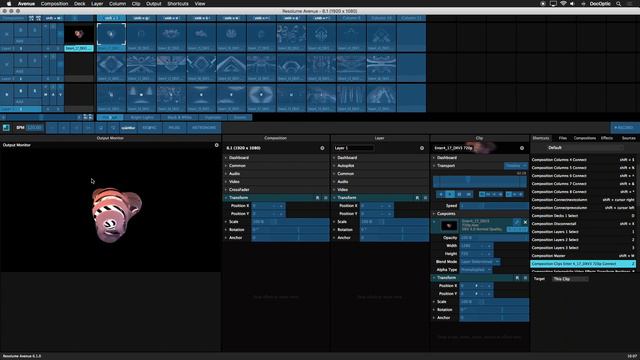Toggle Layer 3 solo S button

(x=35, y=91)
